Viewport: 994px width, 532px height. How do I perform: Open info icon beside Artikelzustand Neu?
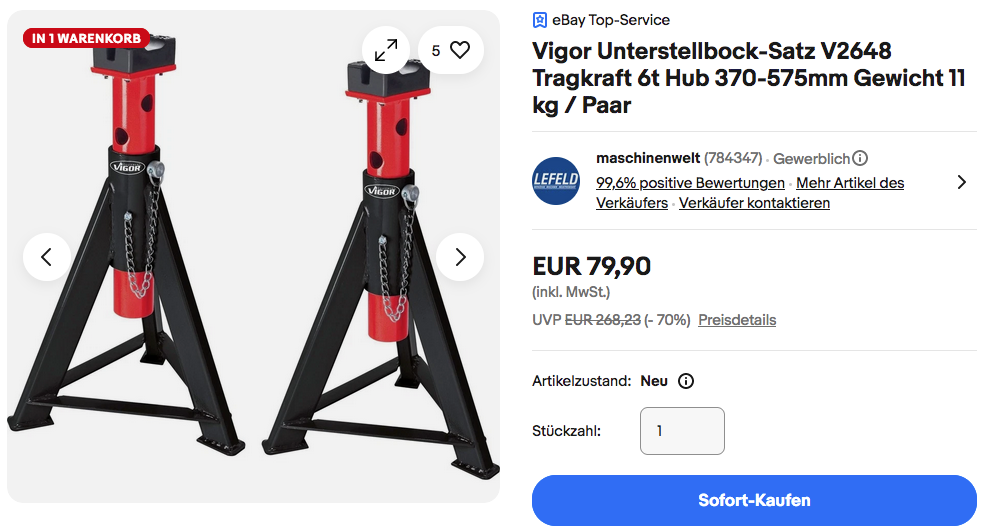click(x=686, y=381)
